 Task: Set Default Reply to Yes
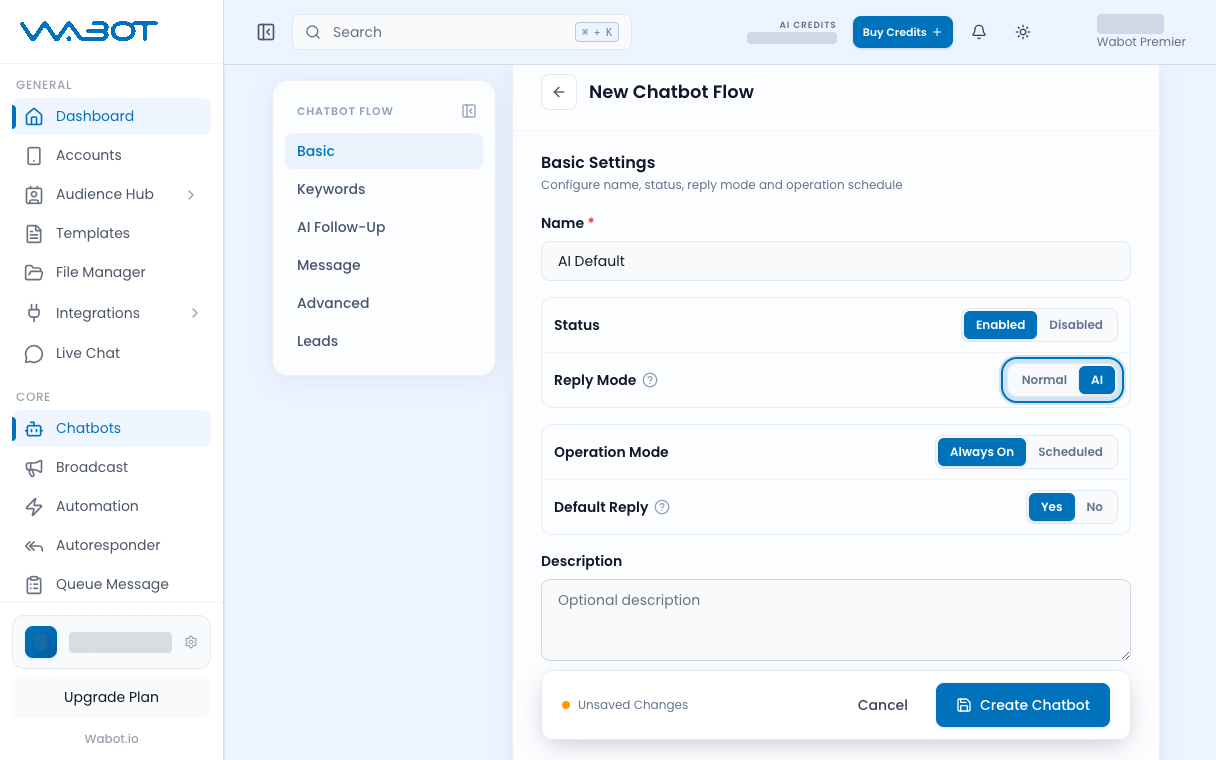pyautogui.click(x=1052, y=507)
